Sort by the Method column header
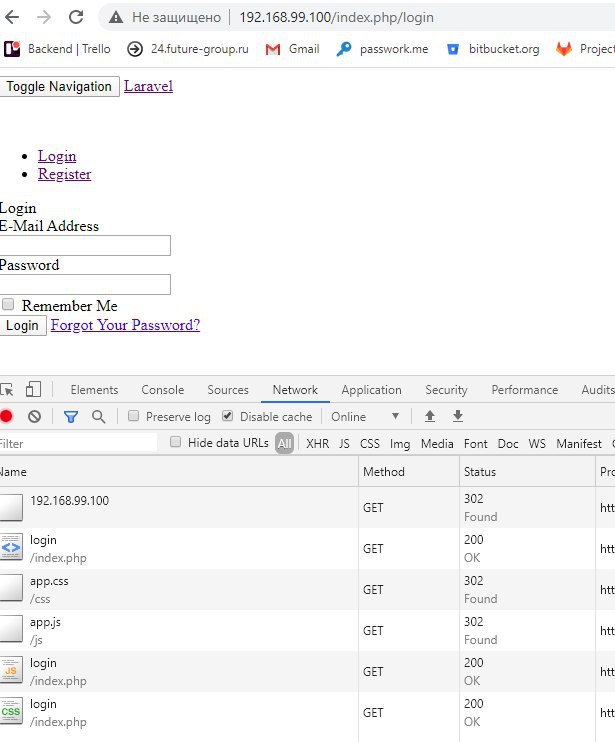 tap(409, 472)
